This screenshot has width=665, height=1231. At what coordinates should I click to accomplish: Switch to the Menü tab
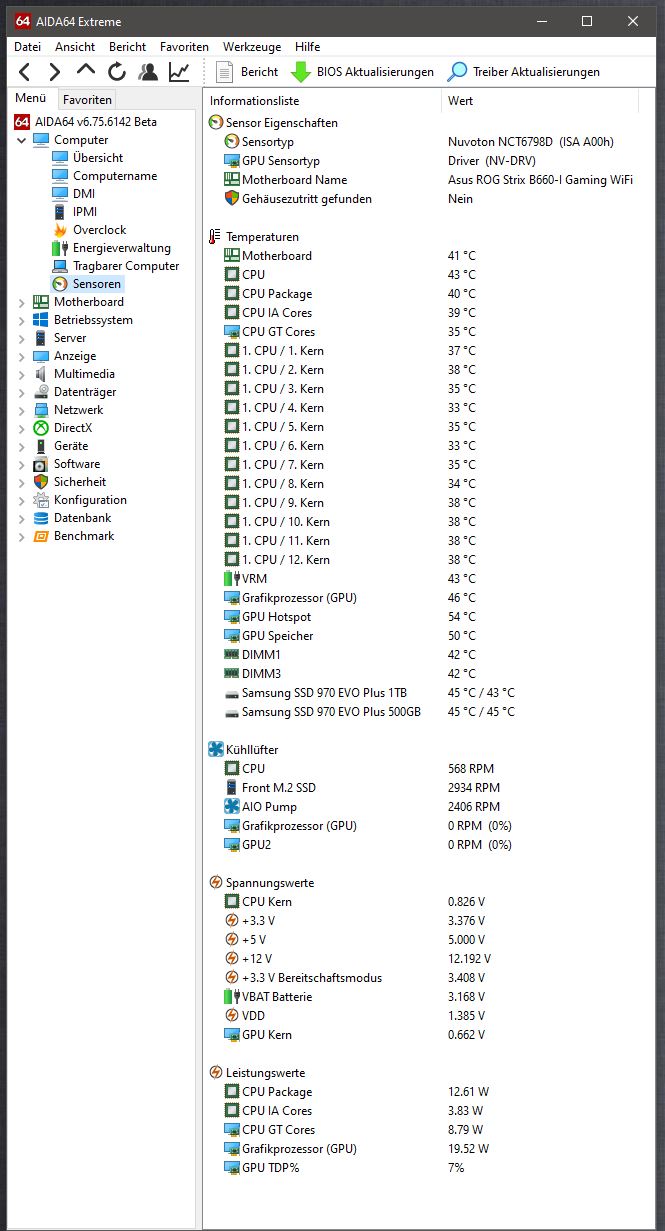[x=31, y=98]
